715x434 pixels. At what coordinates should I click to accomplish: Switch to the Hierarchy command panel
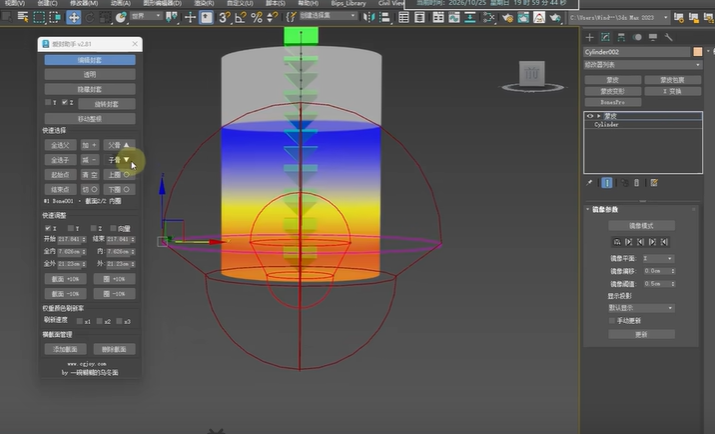621,37
